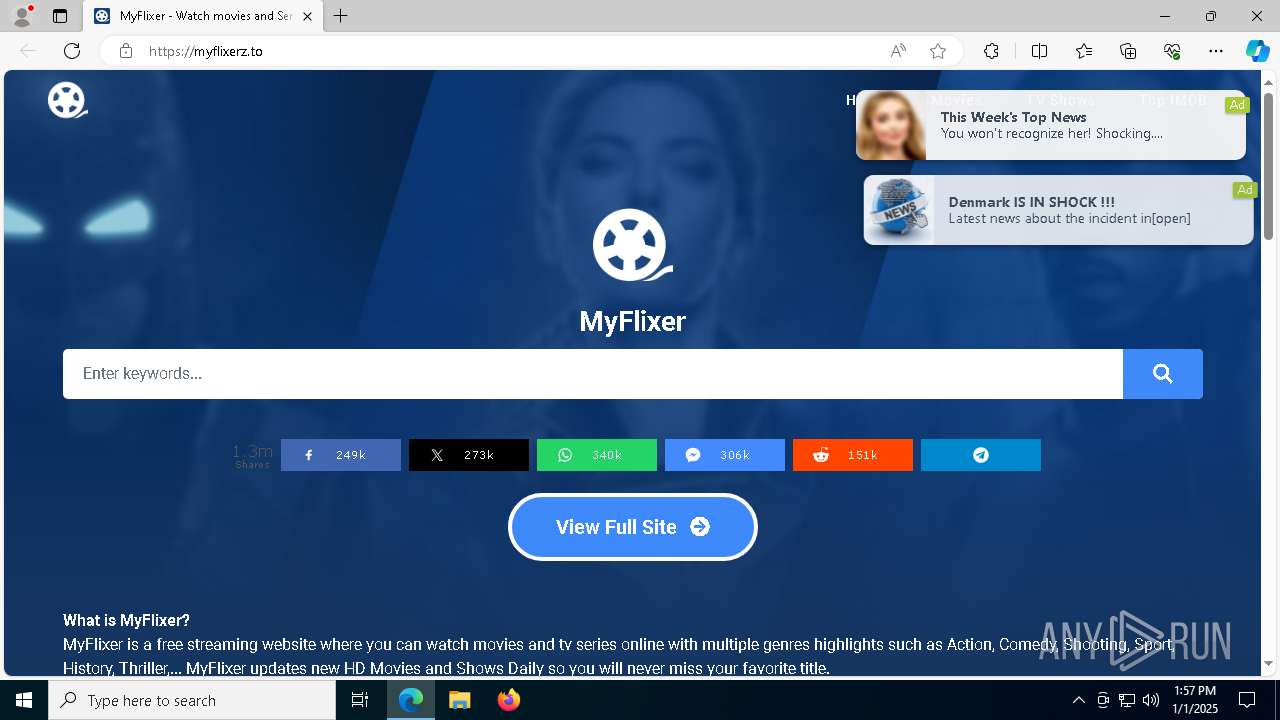The image size is (1280, 720).
Task: Toggle split screen view icon
Action: [x=1039, y=51]
